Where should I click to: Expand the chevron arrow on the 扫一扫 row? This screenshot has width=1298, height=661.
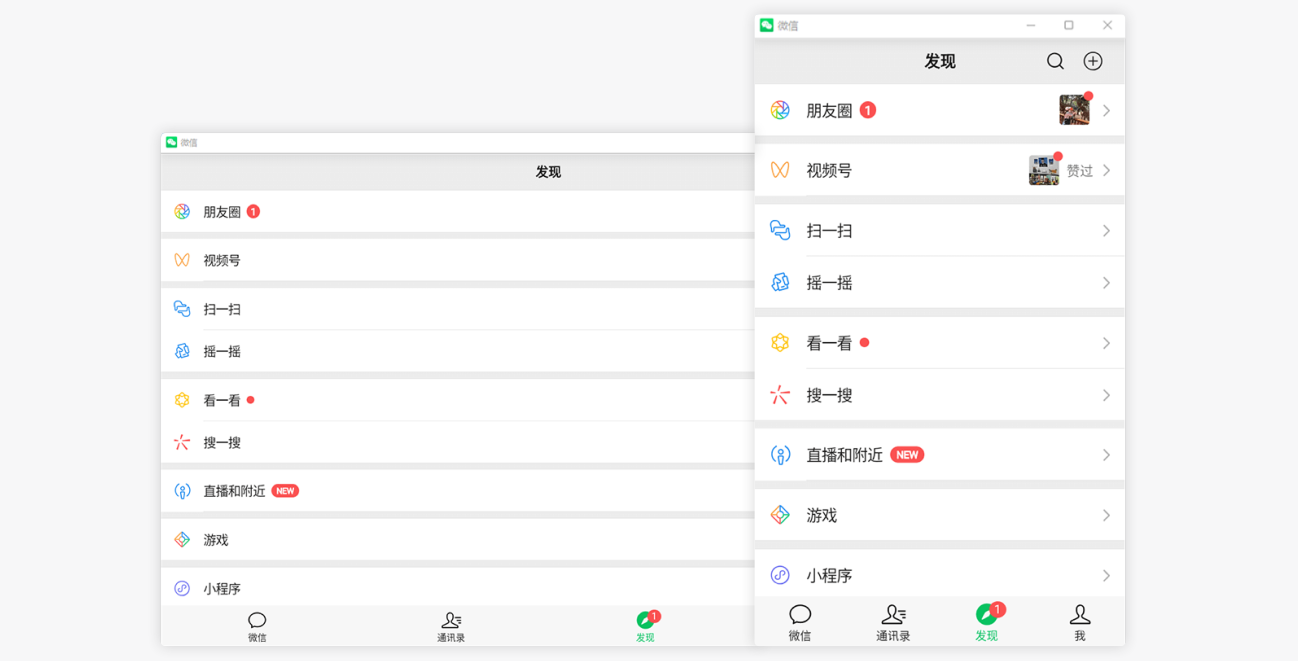[x=1106, y=231]
